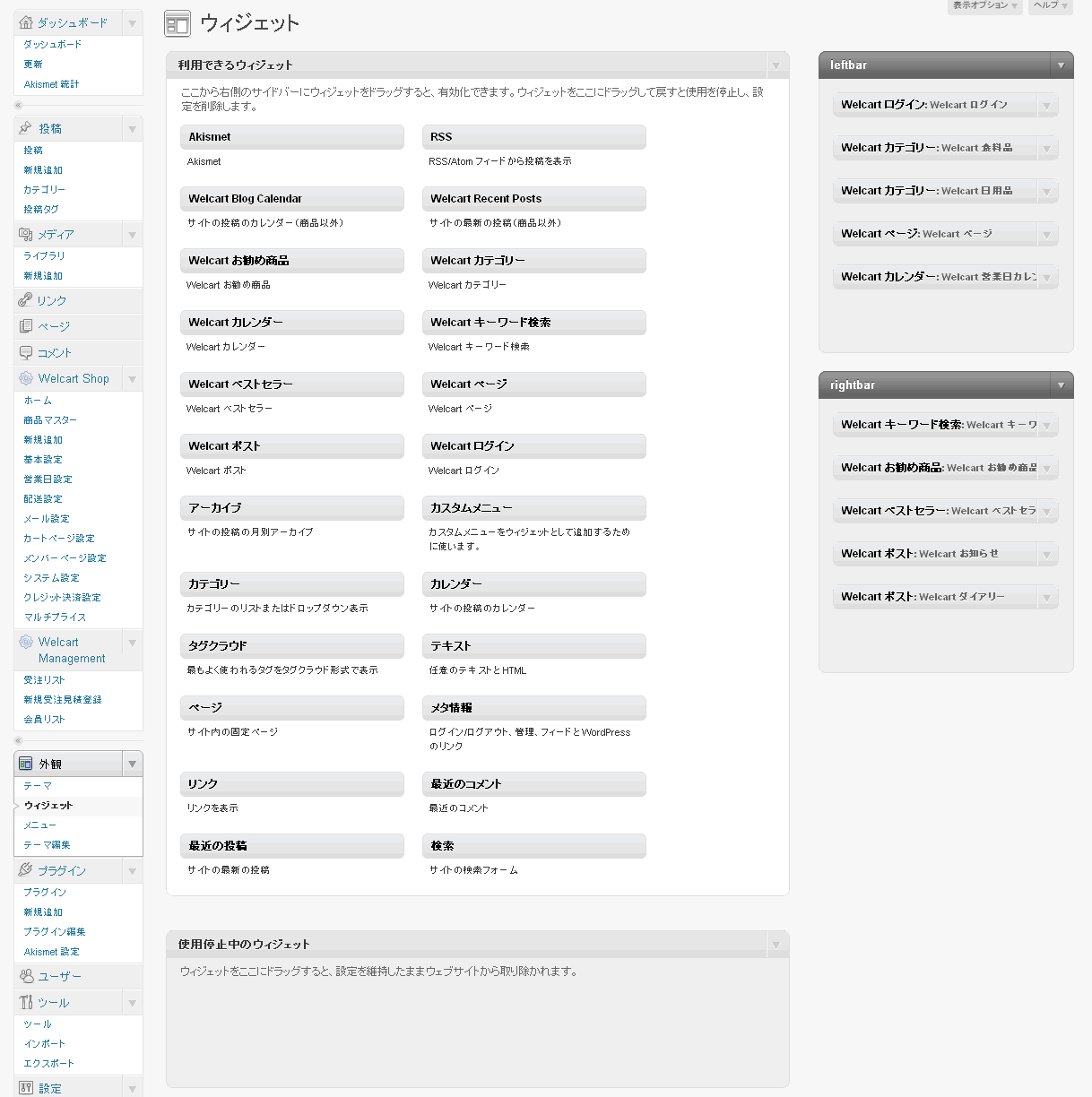
Task: Open インポート under the ツール menu
Action: point(44,1044)
